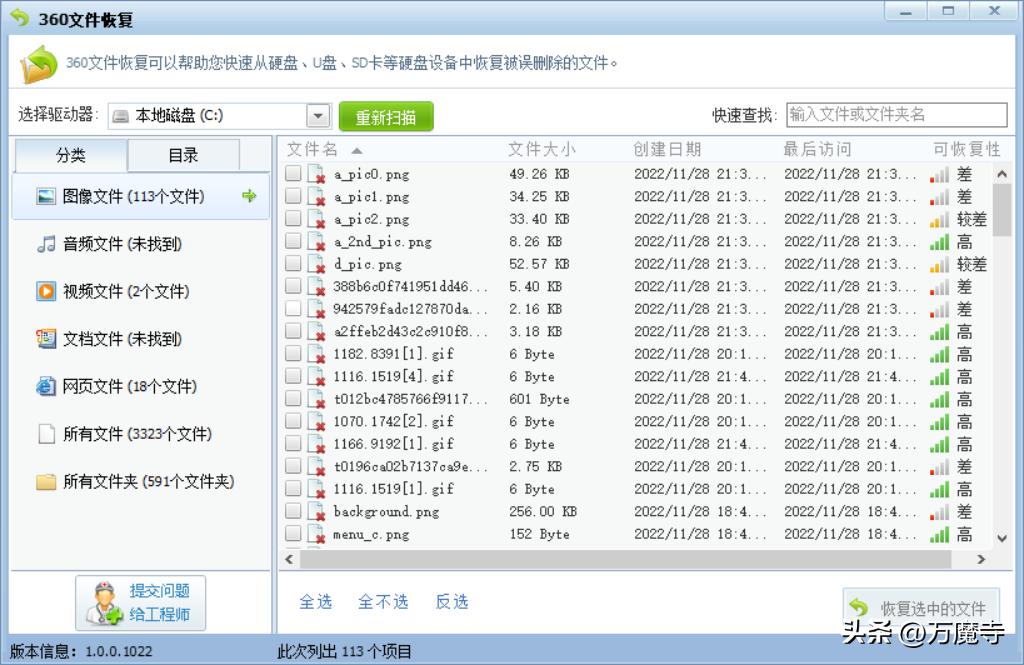Screen dimensions: 1024x665
Task: Switch to the 目录 directory tab
Action: (185, 156)
